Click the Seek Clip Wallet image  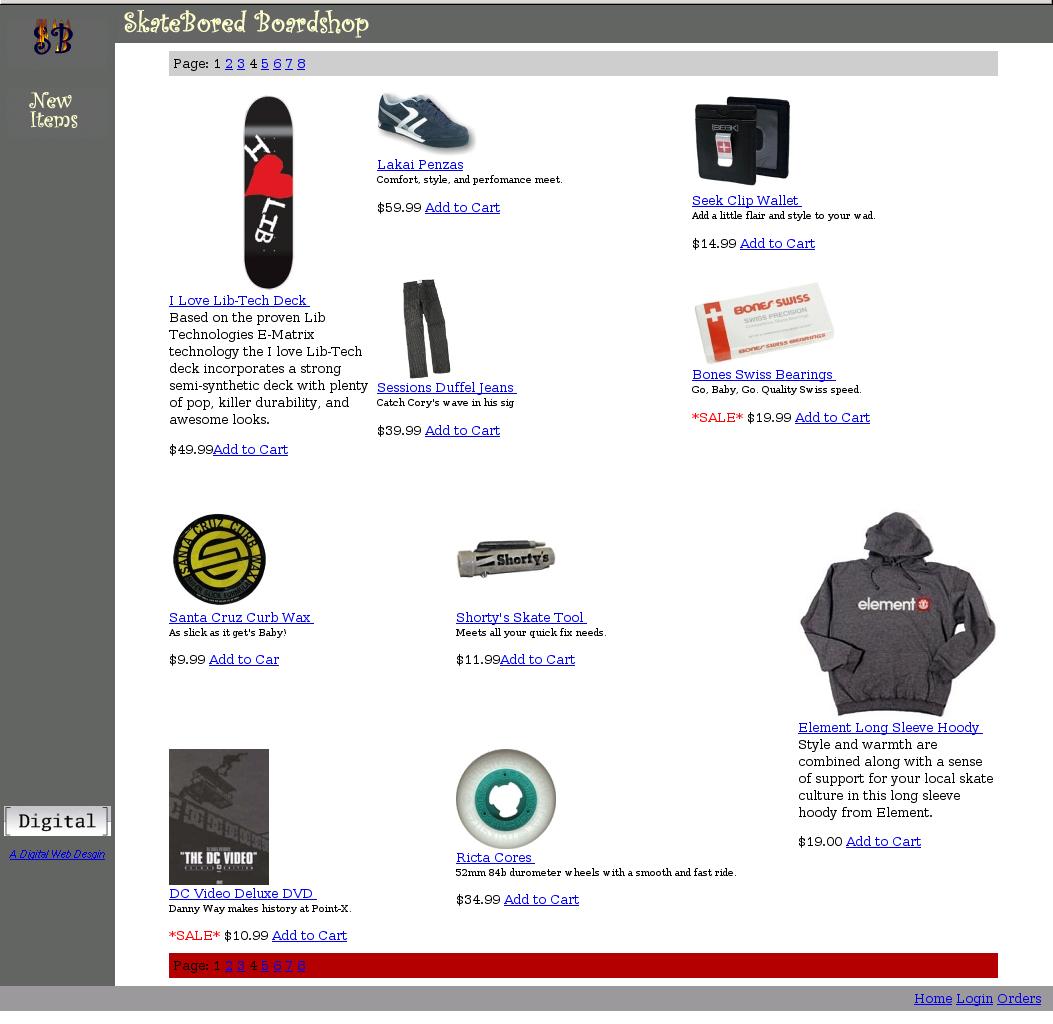coord(742,140)
